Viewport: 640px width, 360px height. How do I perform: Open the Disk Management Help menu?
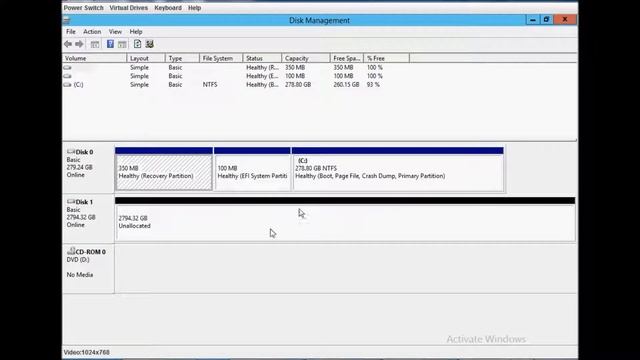pos(136,31)
